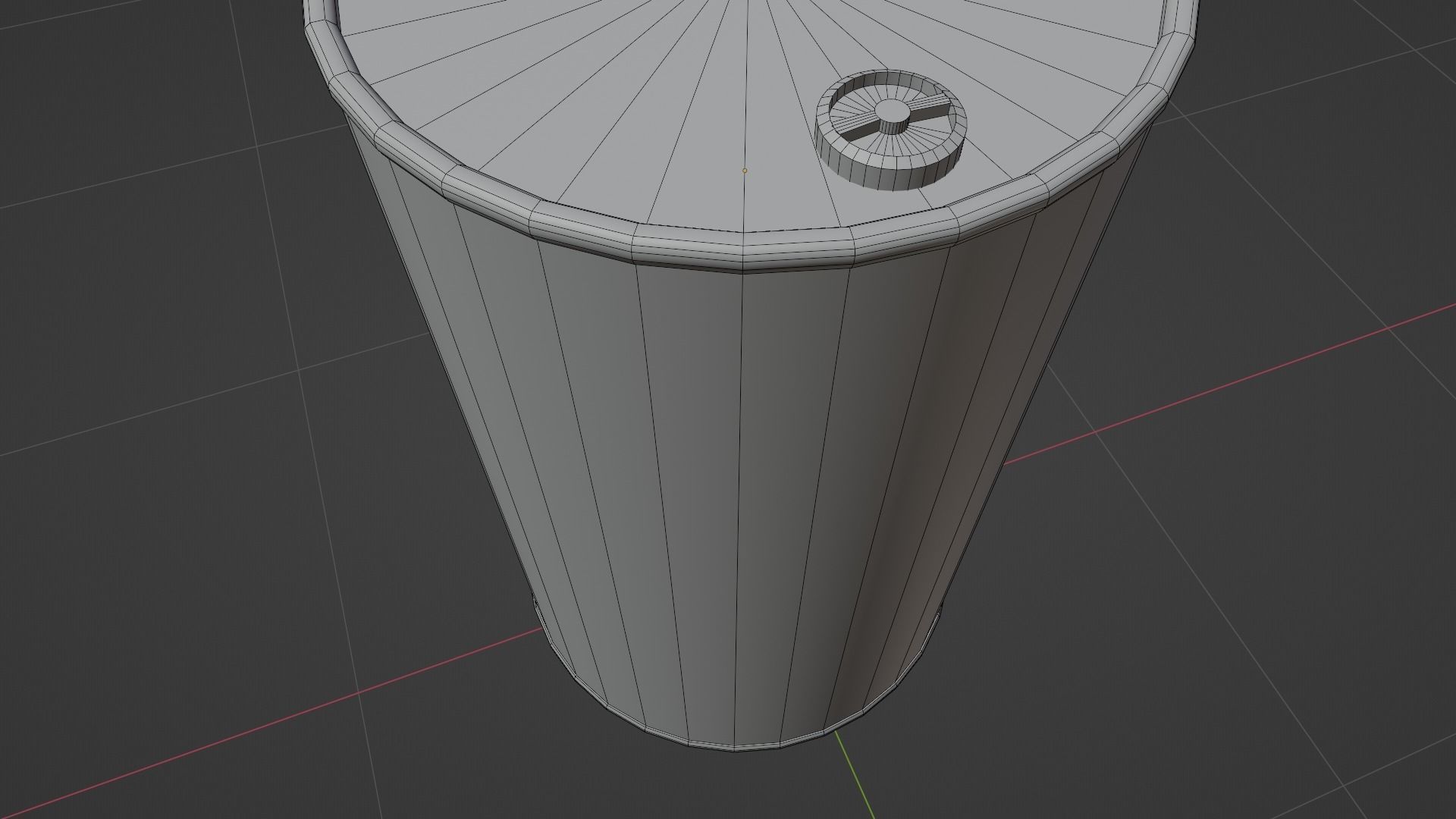Click the small orange origin point on the lid
The image size is (1456, 819).
click(x=745, y=171)
